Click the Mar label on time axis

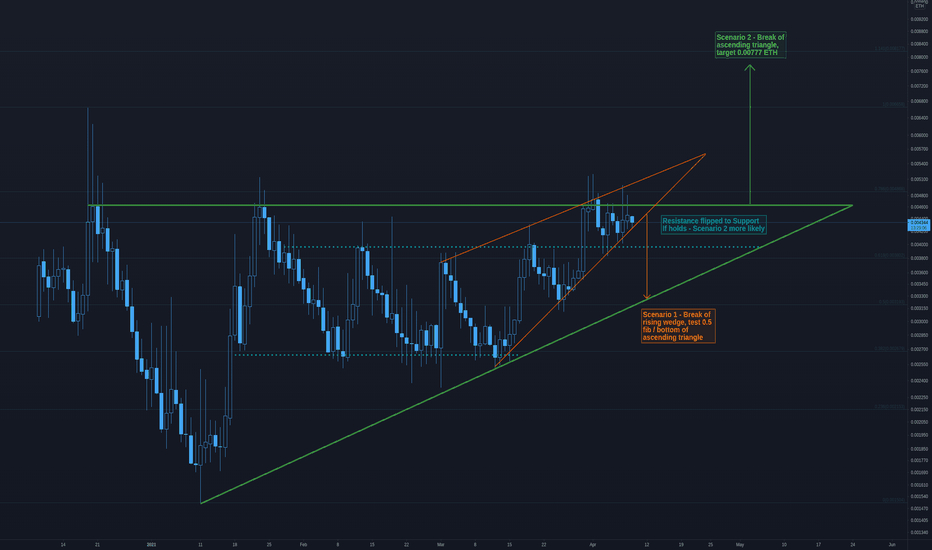(x=440, y=545)
